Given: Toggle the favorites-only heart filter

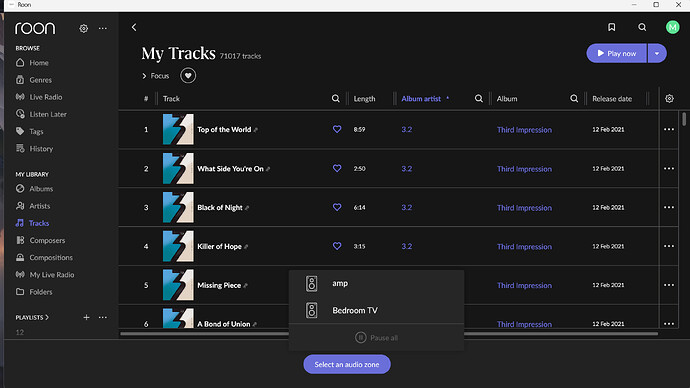Looking at the screenshot, I should click(188, 76).
